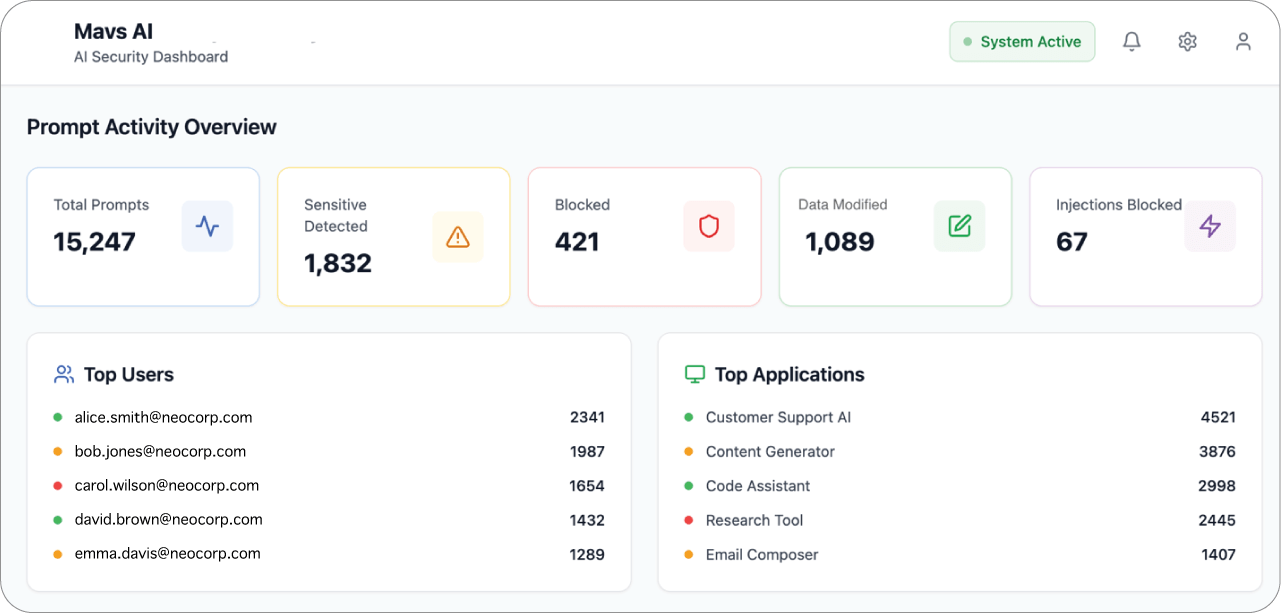The height and width of the screenshot is (614, 1281).
Task: Open the alice.smith@neocorp.com user entry
Action: click(163, 418)
